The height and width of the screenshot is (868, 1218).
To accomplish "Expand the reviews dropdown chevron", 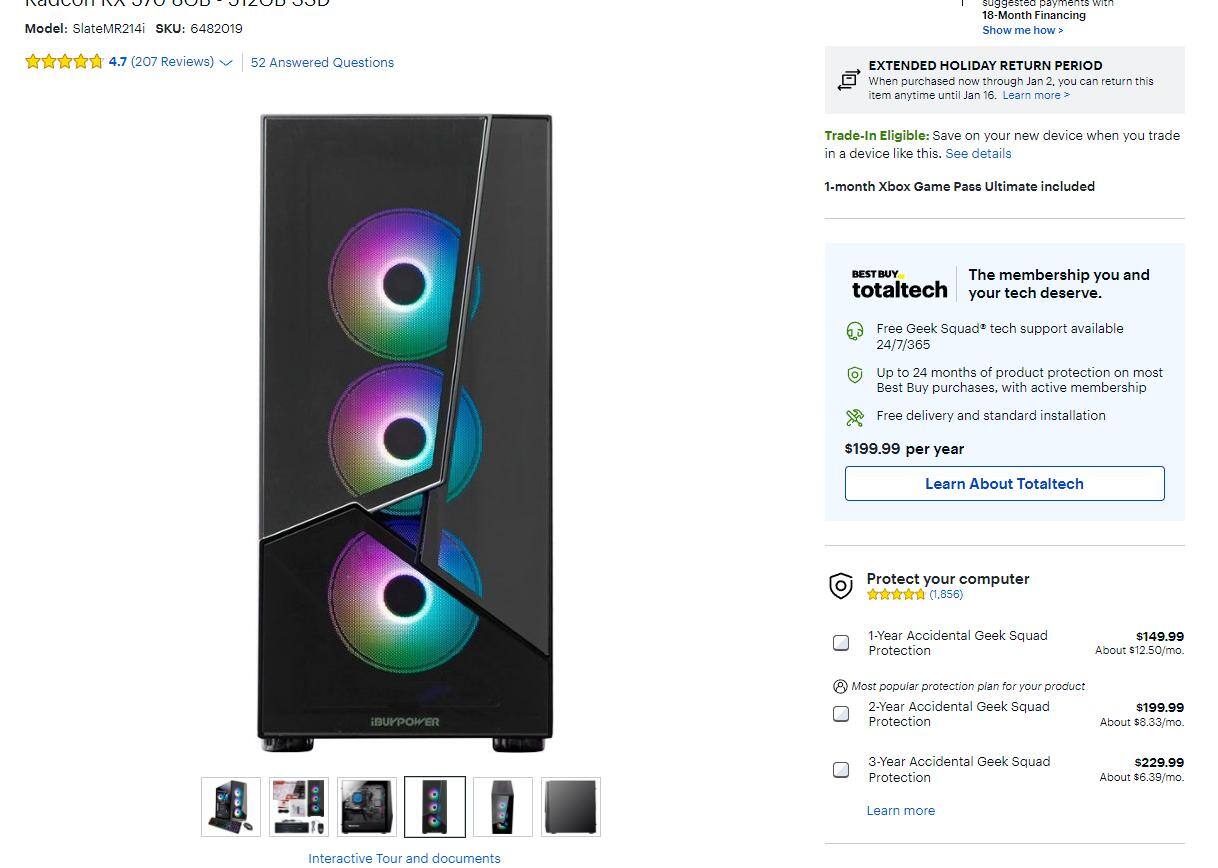I will (227, 62).
